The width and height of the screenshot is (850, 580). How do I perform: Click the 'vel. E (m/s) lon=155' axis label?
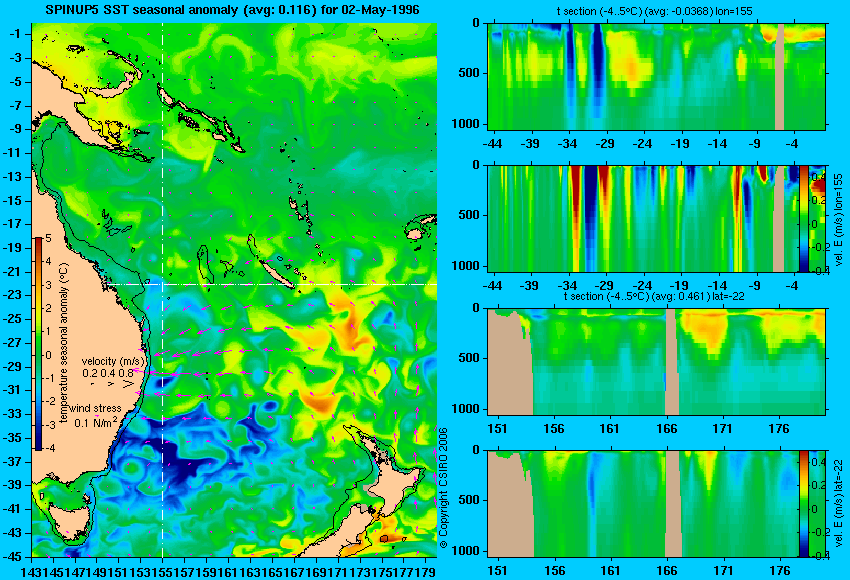pos(839,219)
